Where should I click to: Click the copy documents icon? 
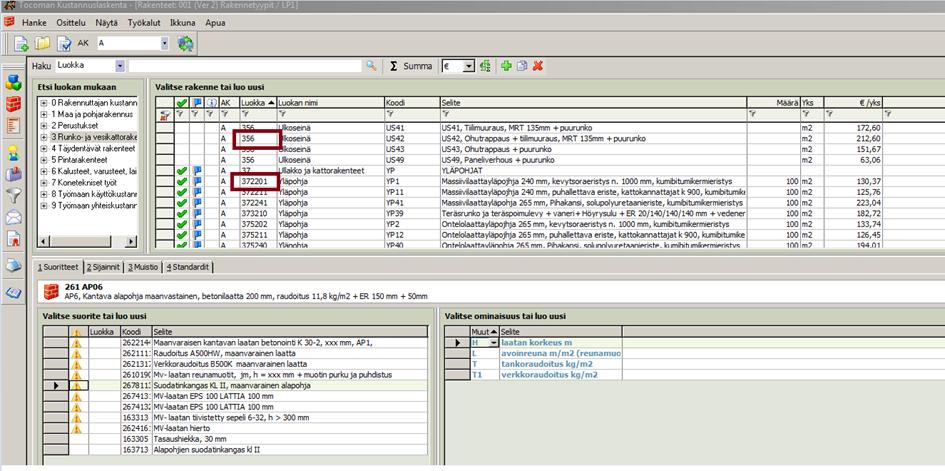tap(522, 66)
